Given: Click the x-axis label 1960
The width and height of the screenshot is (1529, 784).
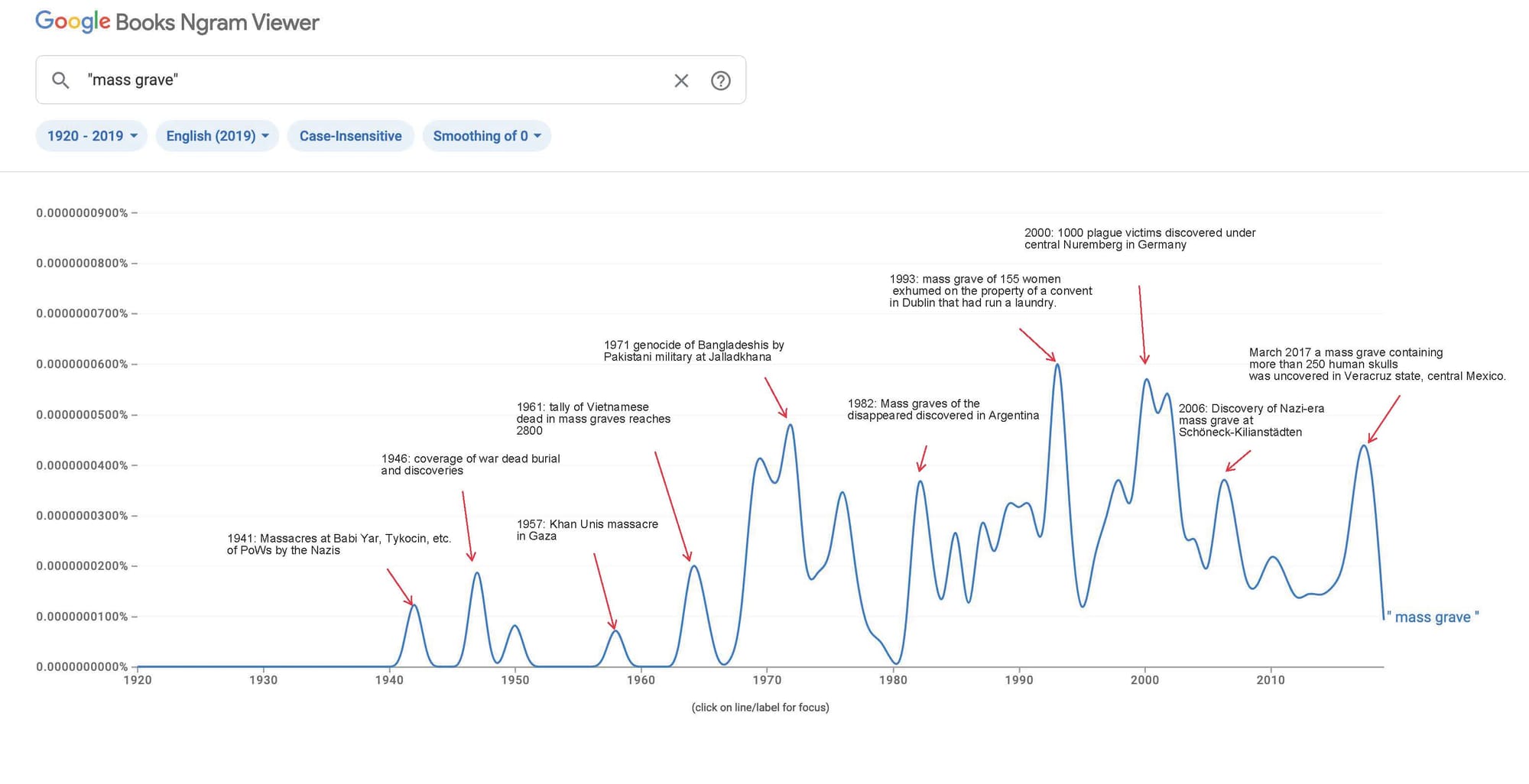Looking at the screenshot, I should coord(641,680).
